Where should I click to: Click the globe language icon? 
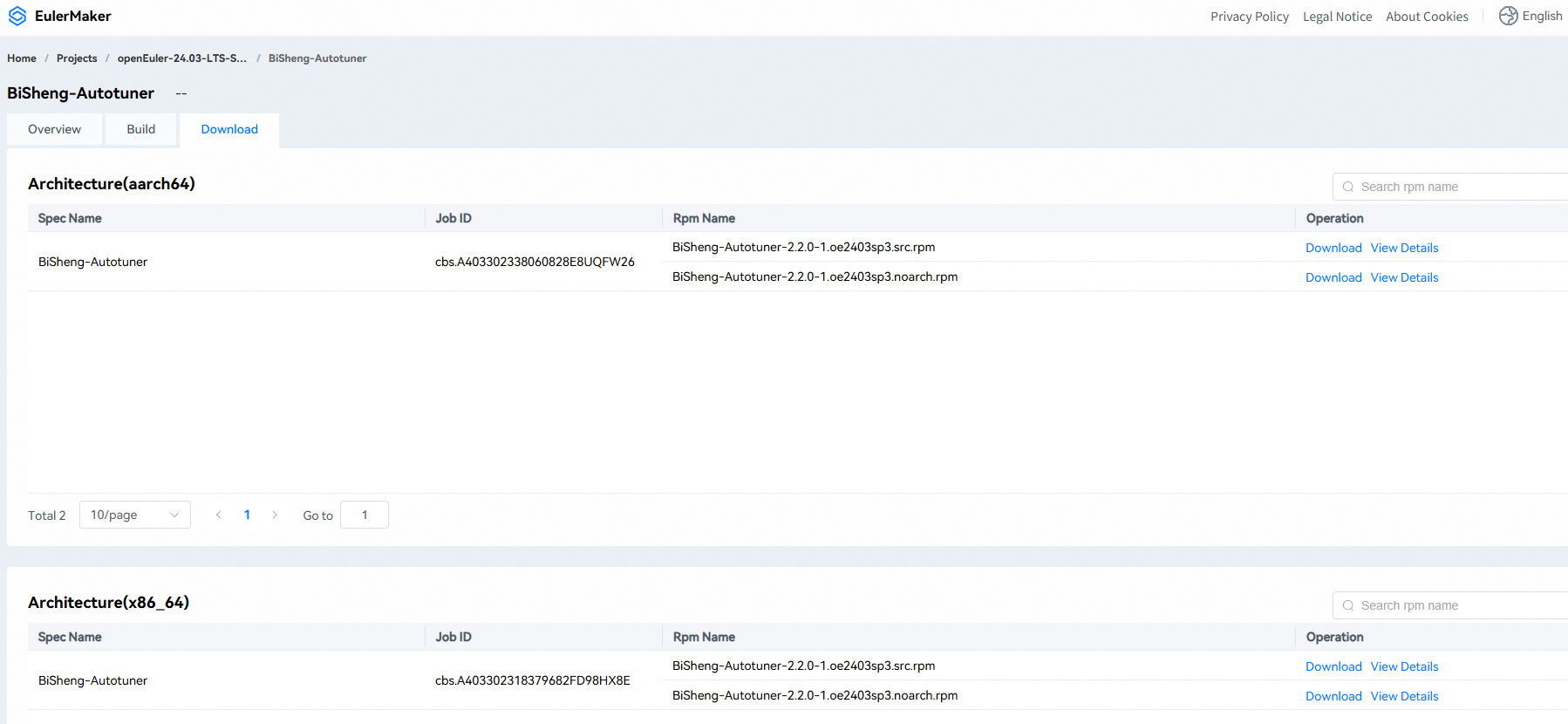[1508, 16]
